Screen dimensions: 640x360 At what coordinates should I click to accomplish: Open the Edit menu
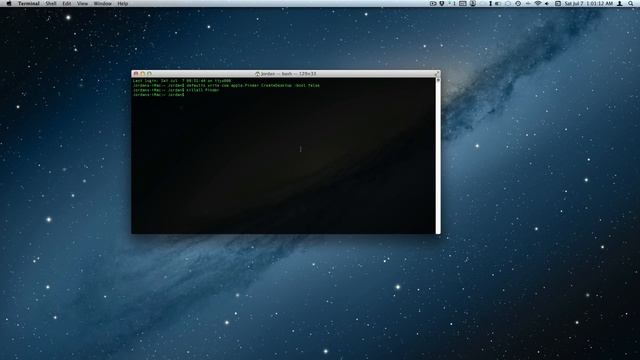[x=67, y=3]
